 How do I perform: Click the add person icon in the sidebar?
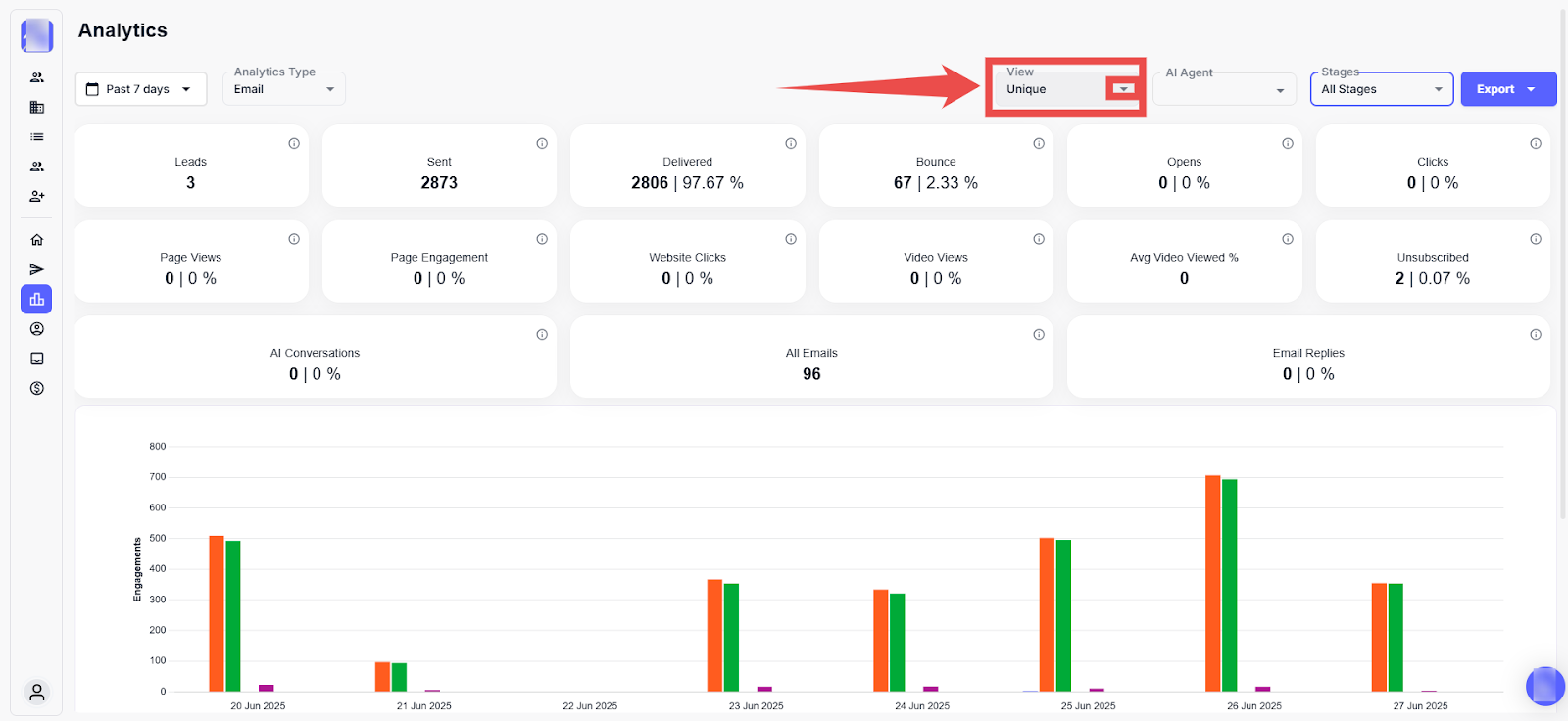pos(37,197)
